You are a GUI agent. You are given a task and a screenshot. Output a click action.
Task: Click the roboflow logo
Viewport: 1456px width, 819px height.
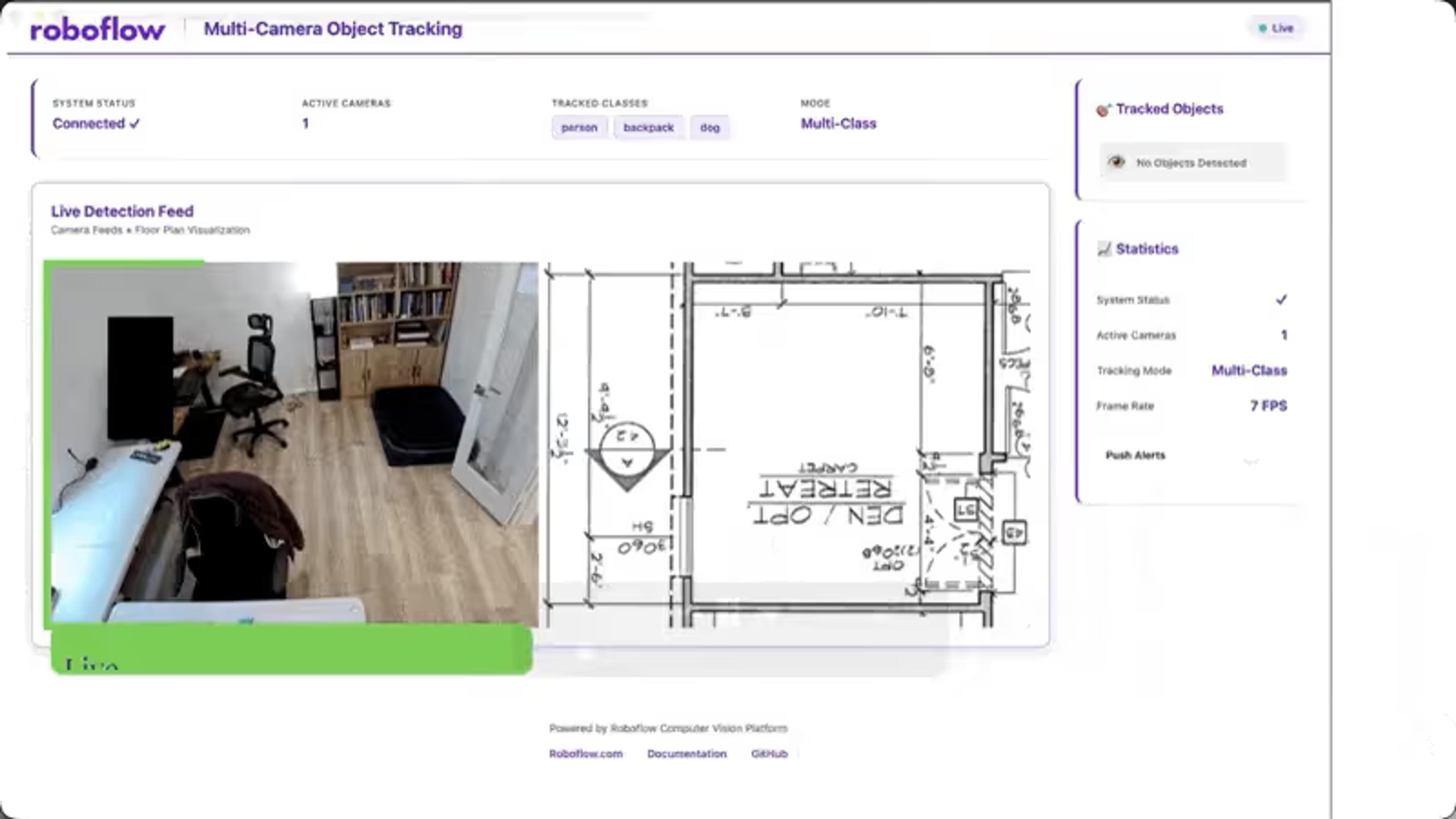coord(98,30)
